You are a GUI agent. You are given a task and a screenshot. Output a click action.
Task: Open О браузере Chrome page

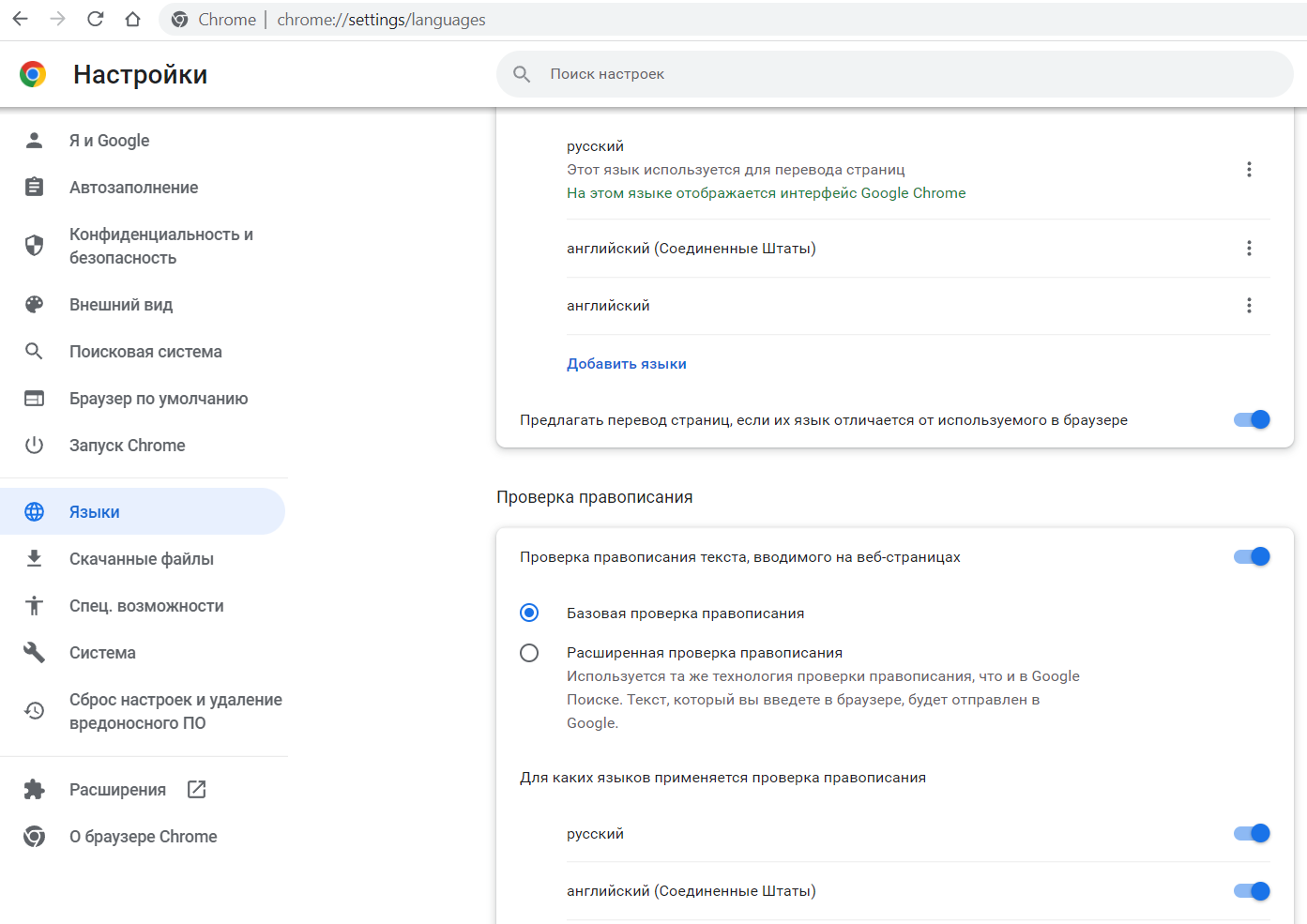143,837
